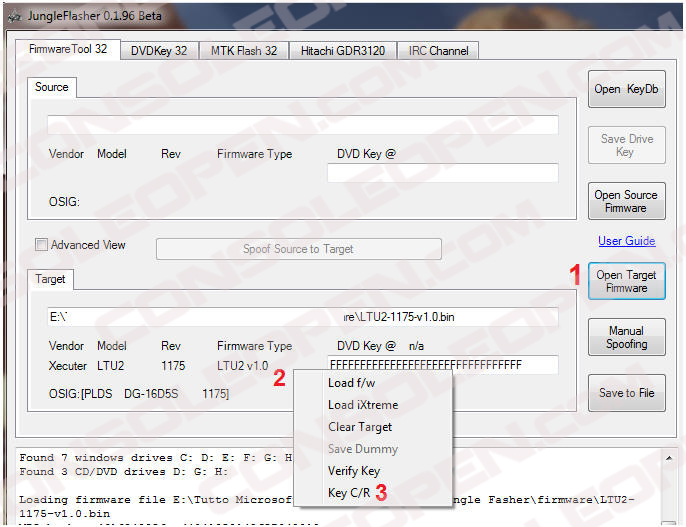Click the Open KeyDb button
This screenshot has height=527, width=686.
pyautogui.click(x=626, y=89)
